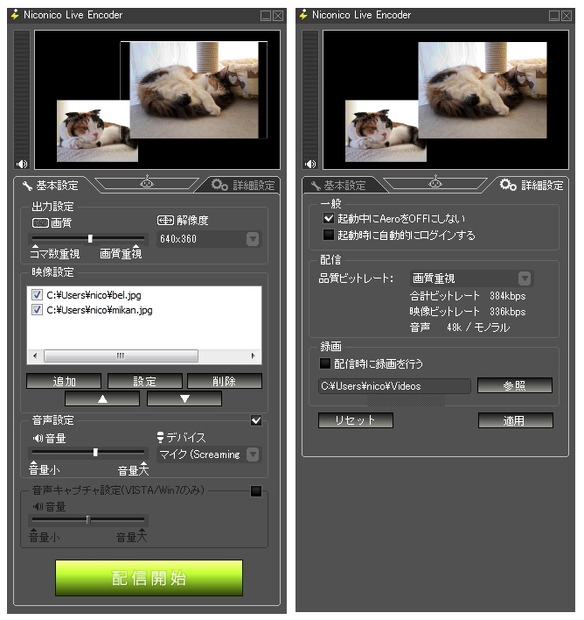The image size is (584, 620).
Task: Click lightning app icon in left title bar
Action: tap(15, 15)
